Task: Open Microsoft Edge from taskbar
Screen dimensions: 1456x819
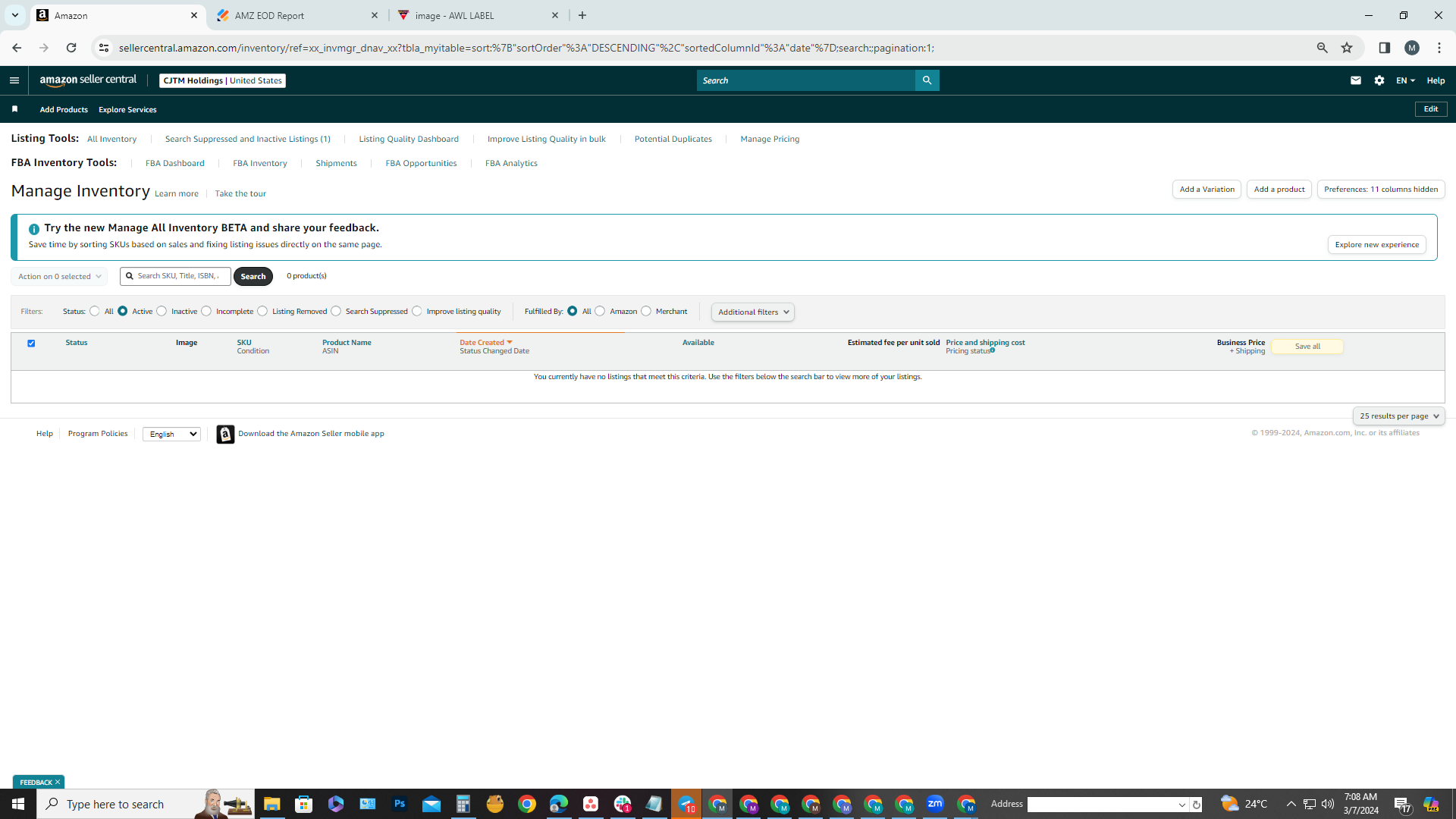Action: pyautogui.click(x=559, y=804)
